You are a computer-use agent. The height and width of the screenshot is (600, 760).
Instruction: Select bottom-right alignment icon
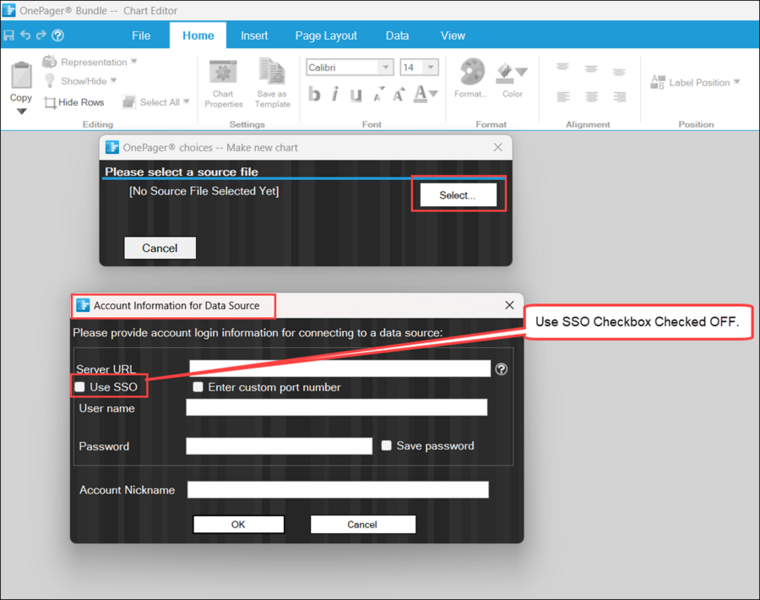click(x=619, y=97)
